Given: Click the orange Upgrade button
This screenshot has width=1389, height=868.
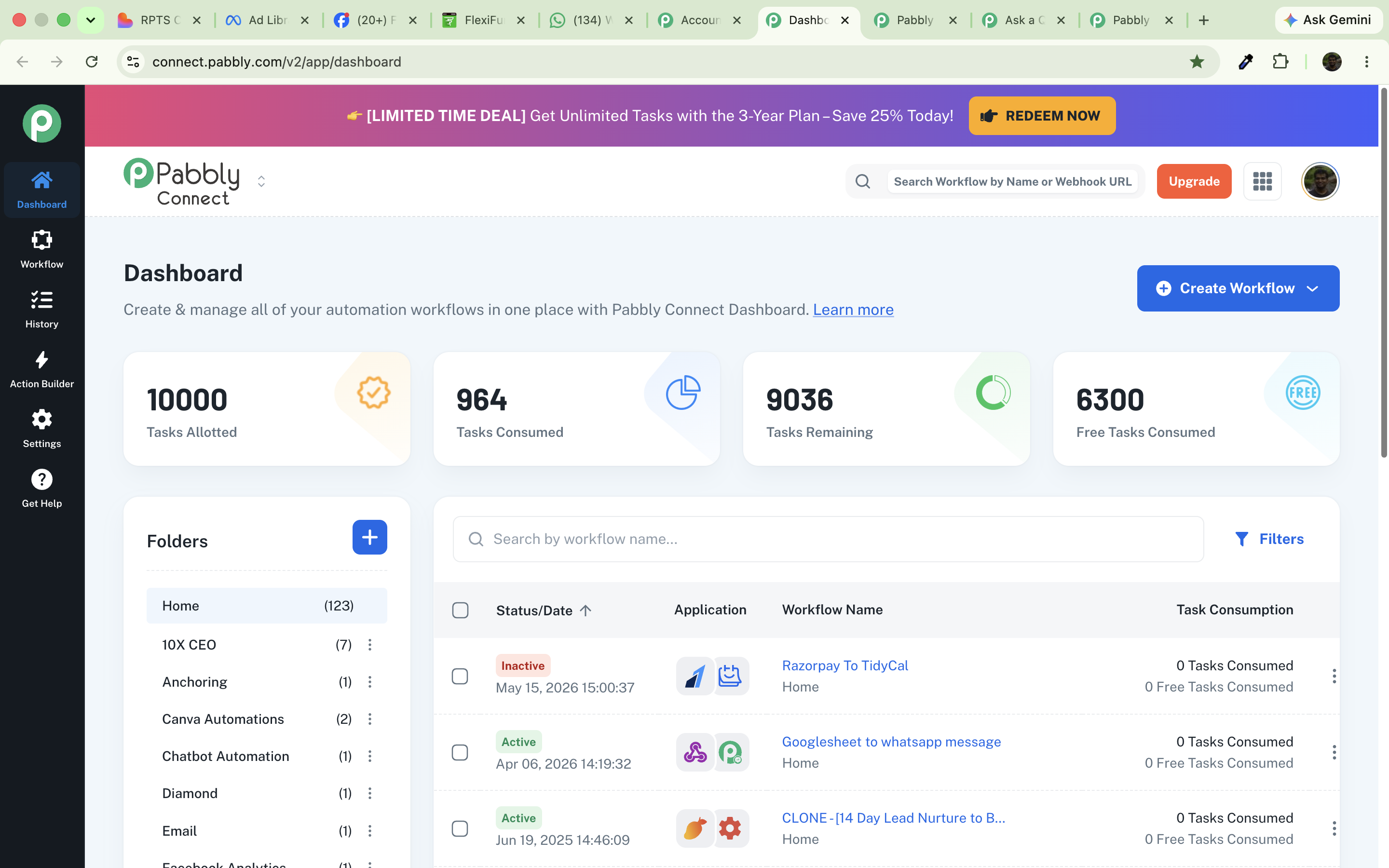Looking at the screenshot, I should [x=1194, y=181].
